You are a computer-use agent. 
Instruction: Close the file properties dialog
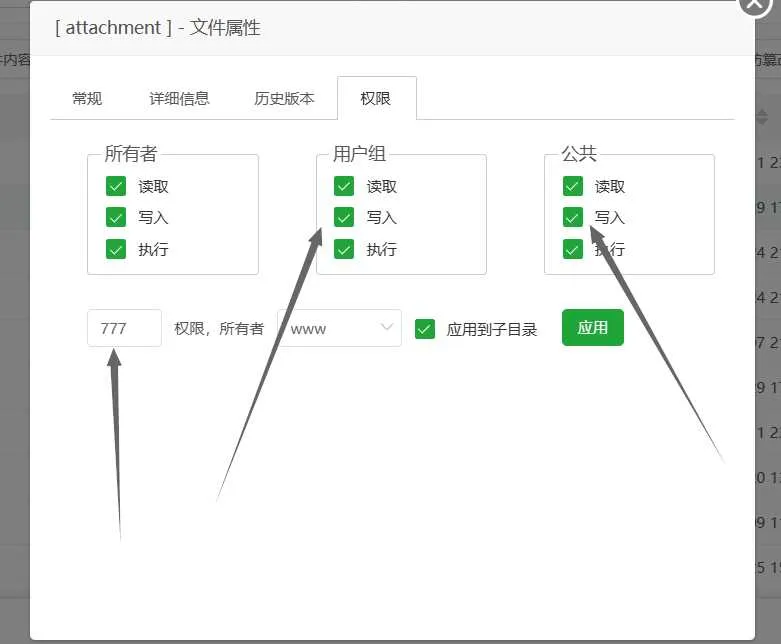(x=754, y=4)
